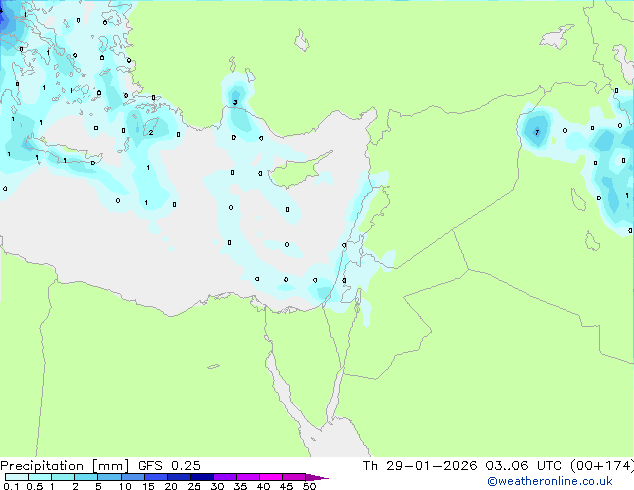The width and height of the screenshot is (634, 490).
Task: Click the 'Th 29-01-2026' date text
Action: (x=420, y=466)
